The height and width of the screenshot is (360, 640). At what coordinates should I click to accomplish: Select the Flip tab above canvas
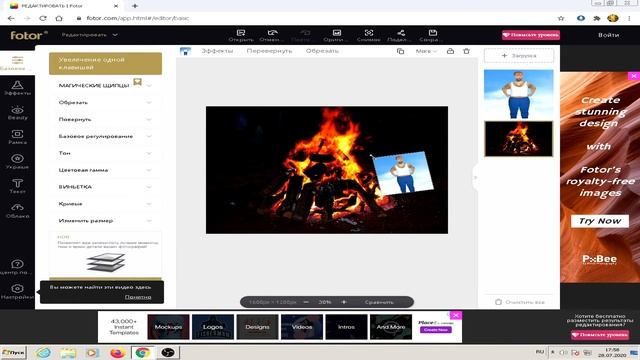click(x=269, y=51)
